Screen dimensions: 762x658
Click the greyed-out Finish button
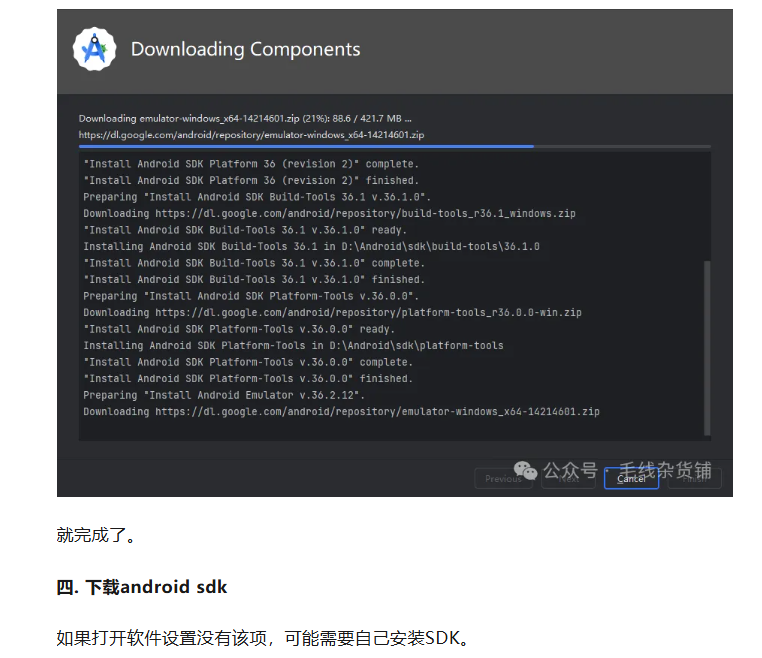(x=694, y=479)
